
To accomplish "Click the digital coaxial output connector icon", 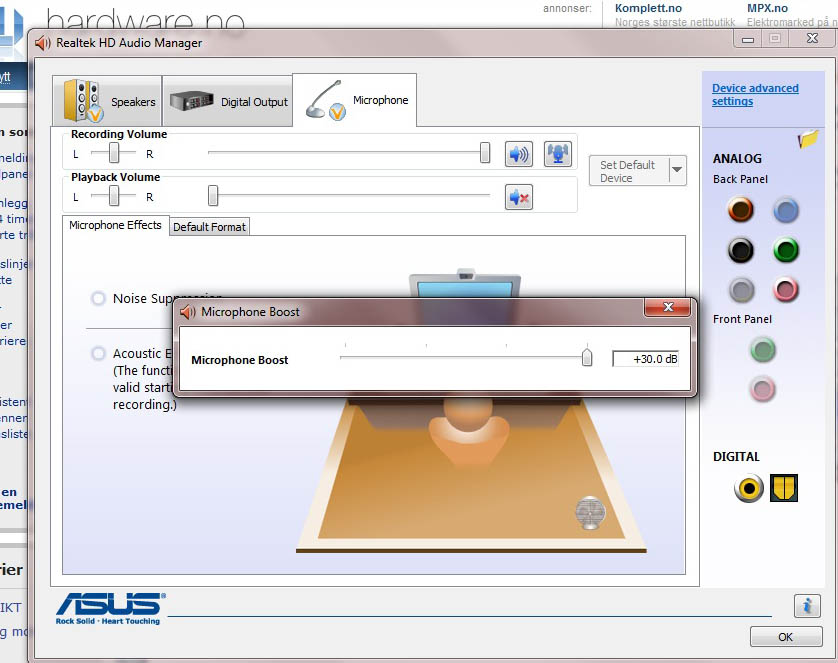I will pos(749,488).
